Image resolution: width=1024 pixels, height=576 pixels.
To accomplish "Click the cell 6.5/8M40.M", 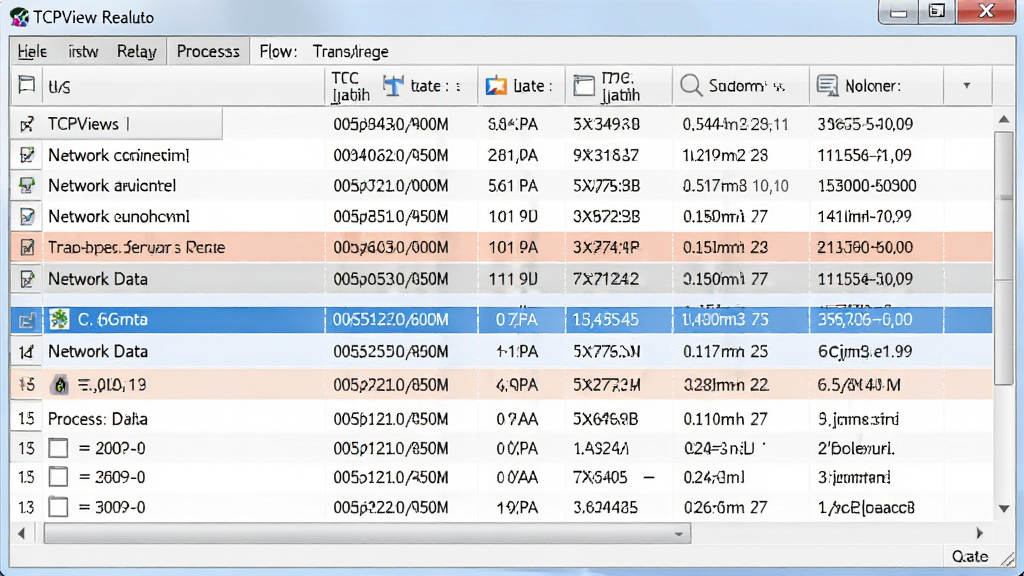I will [x=859, y=385].
